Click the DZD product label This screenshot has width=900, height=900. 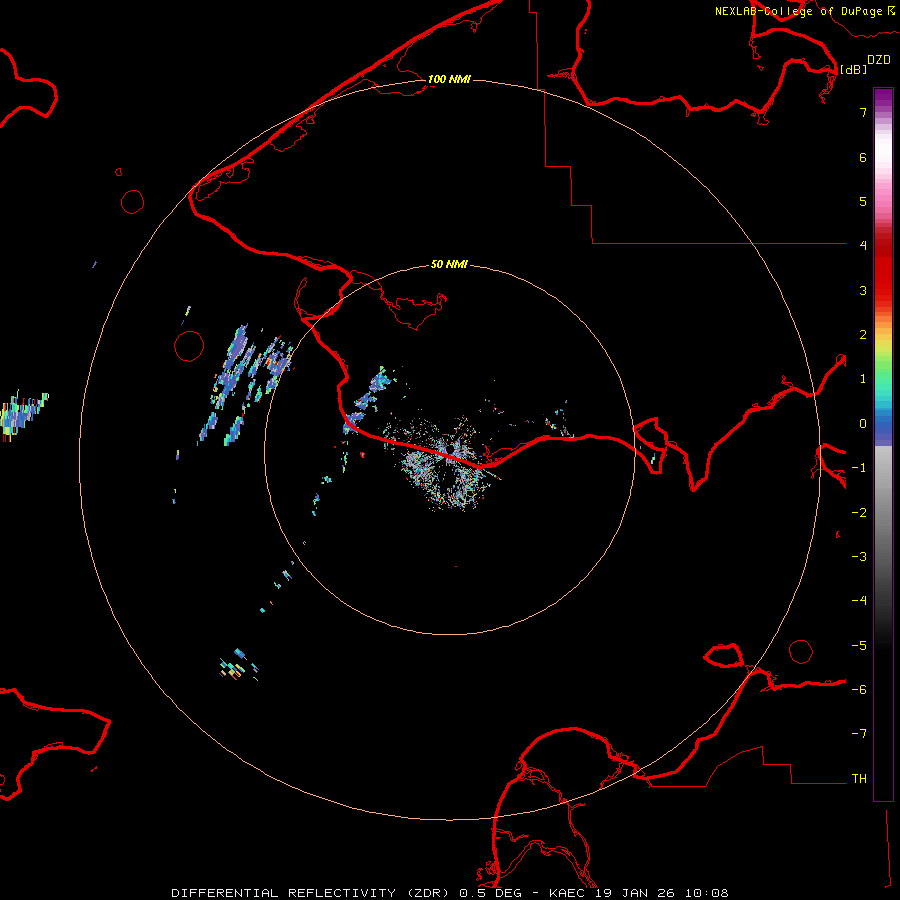pos(879,60)
